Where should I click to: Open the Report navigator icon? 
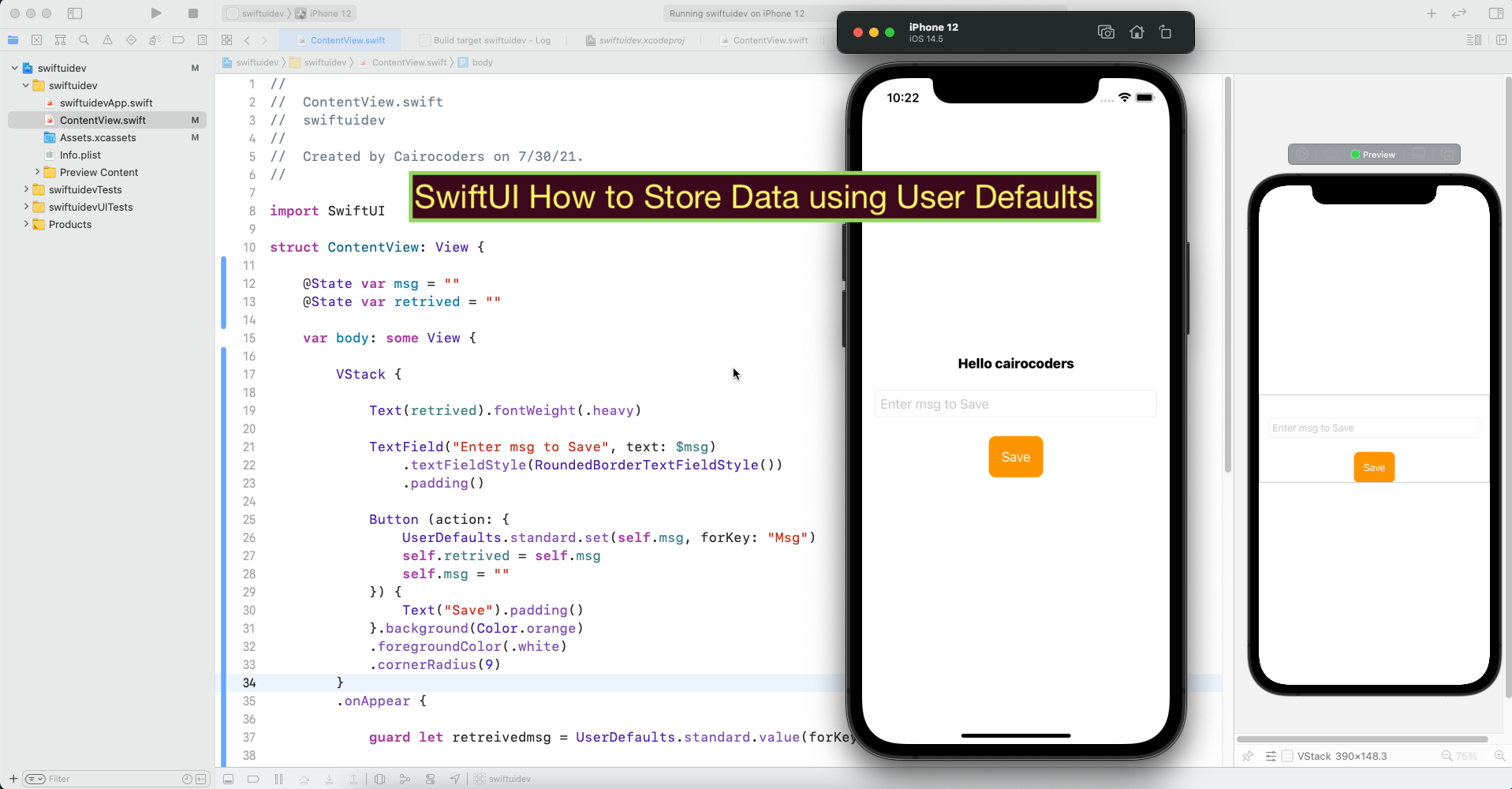coord(202,40)
